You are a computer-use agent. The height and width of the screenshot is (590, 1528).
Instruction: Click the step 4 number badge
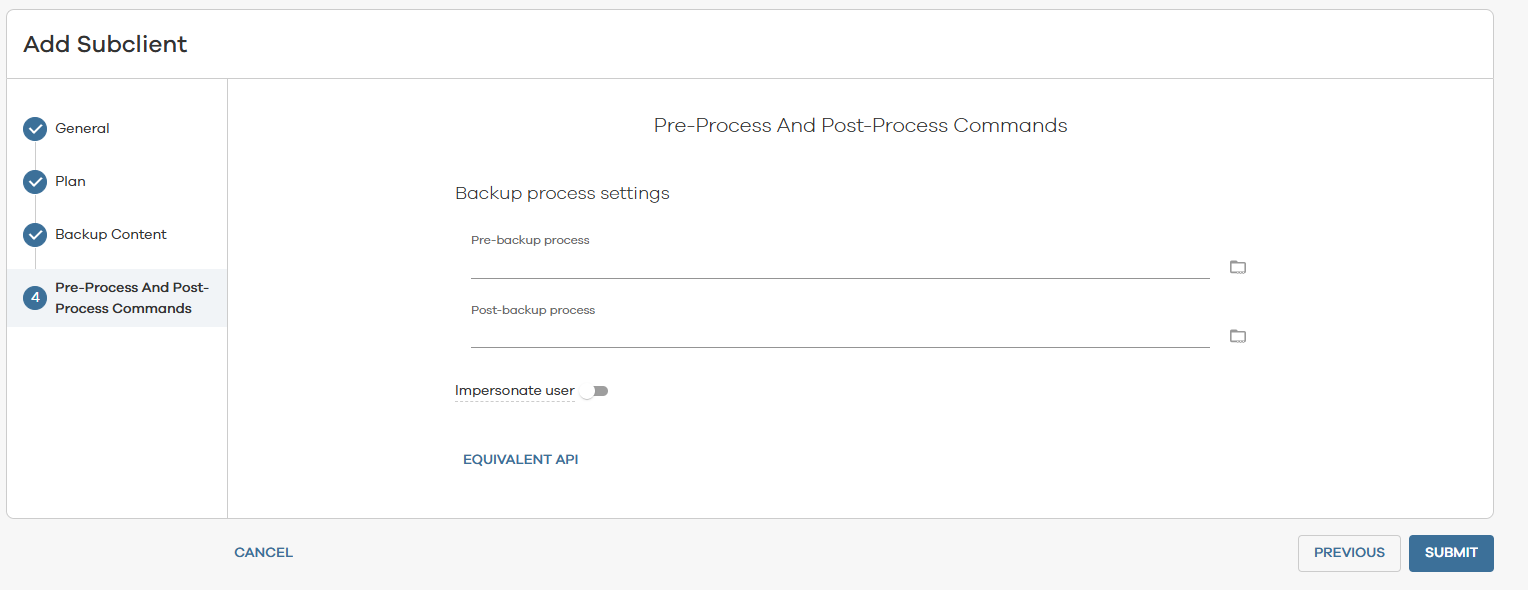click(35, 298)
